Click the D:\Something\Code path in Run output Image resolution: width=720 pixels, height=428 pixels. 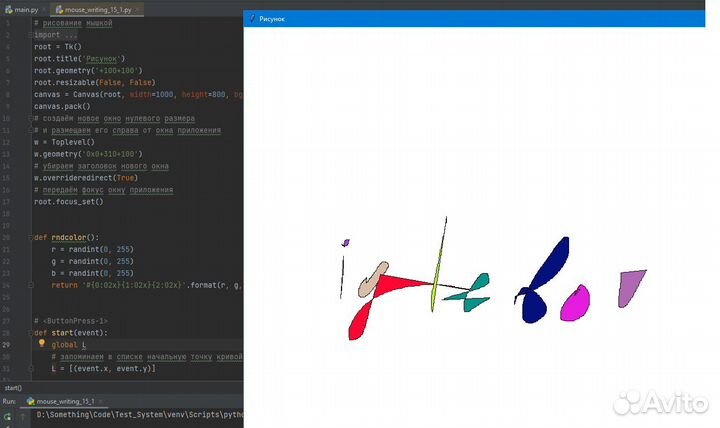pyautogui.click(x=140, y=415)
